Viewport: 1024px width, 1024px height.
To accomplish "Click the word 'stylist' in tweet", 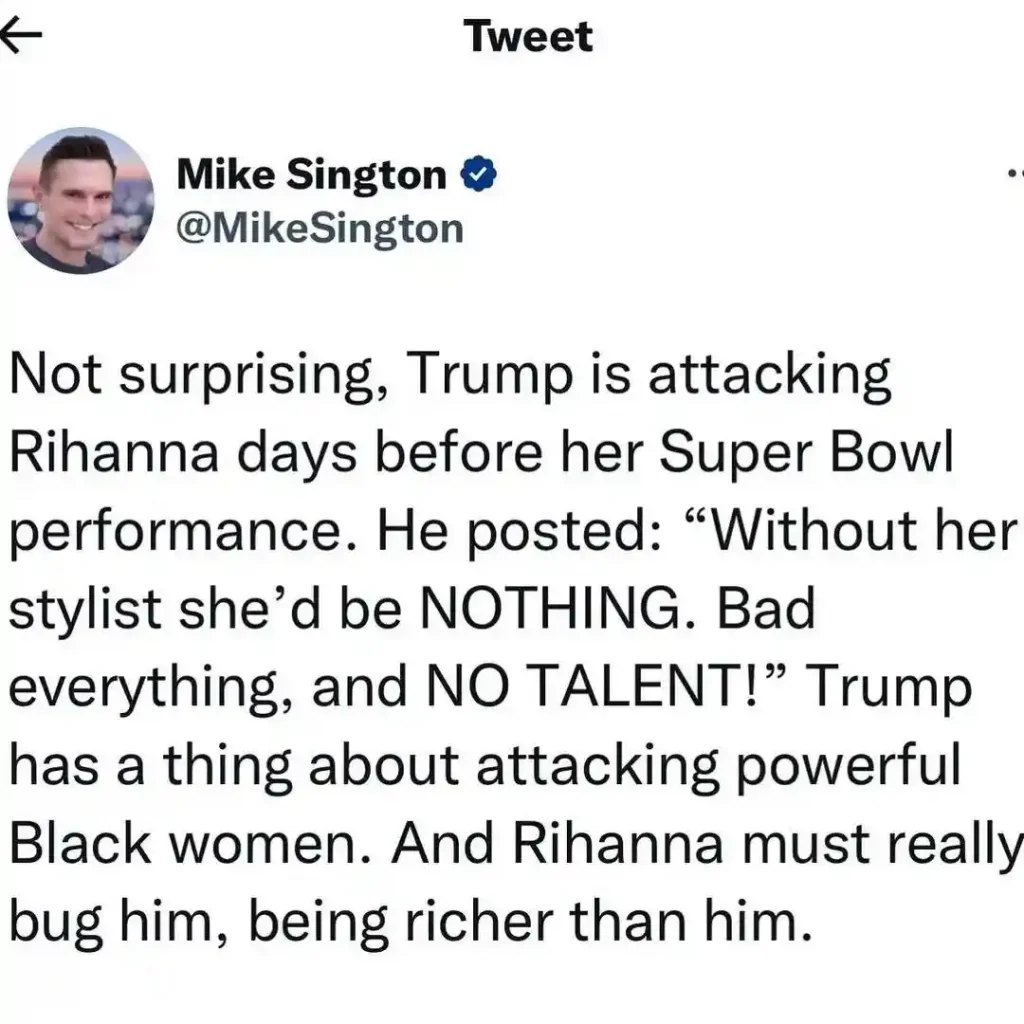I will [x=85, y=607].
